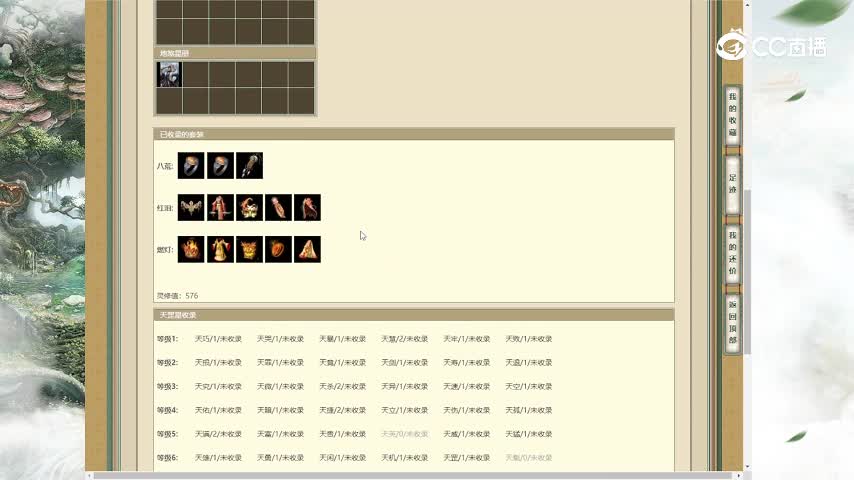Open 足迹 in the right sidebar
Viewport: 854px width, 480px height.
tap(733, 184)
